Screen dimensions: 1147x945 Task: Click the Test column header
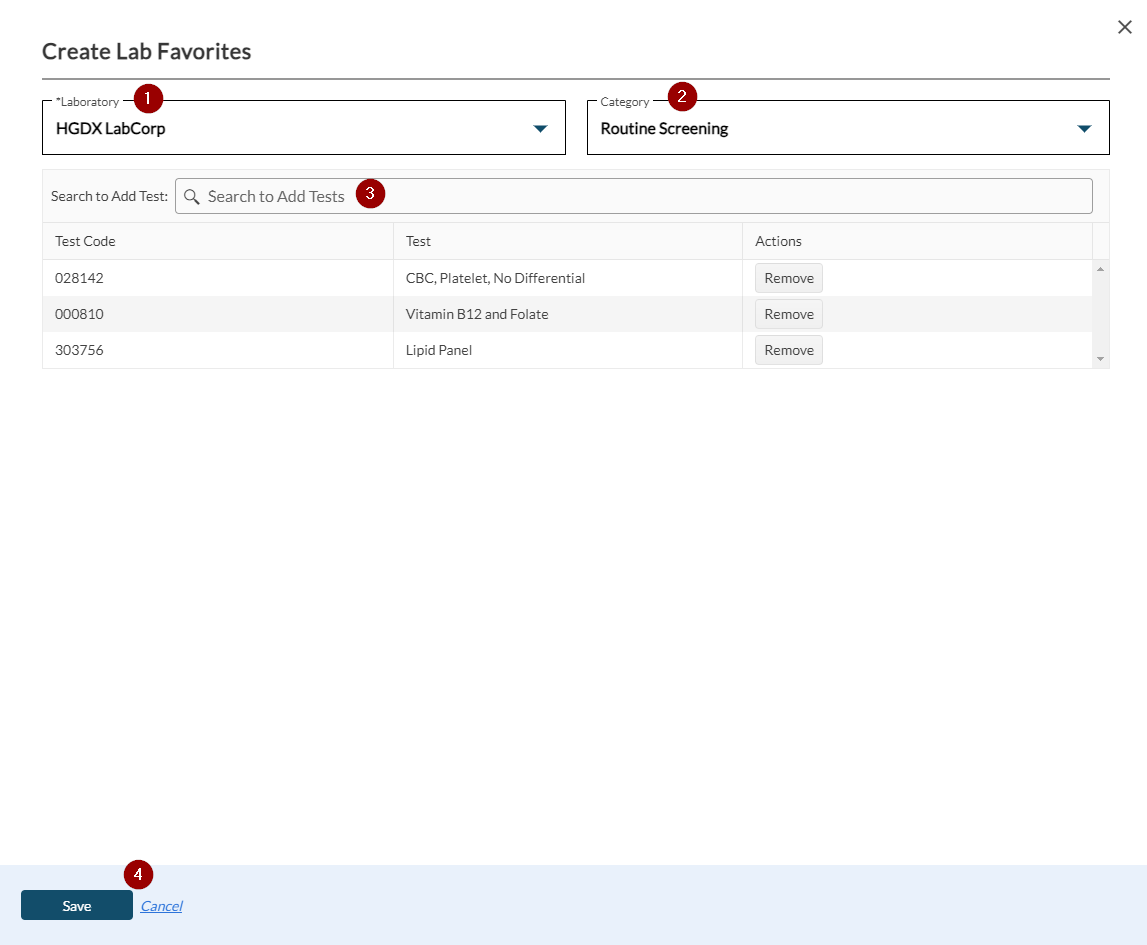pos(568,241)
